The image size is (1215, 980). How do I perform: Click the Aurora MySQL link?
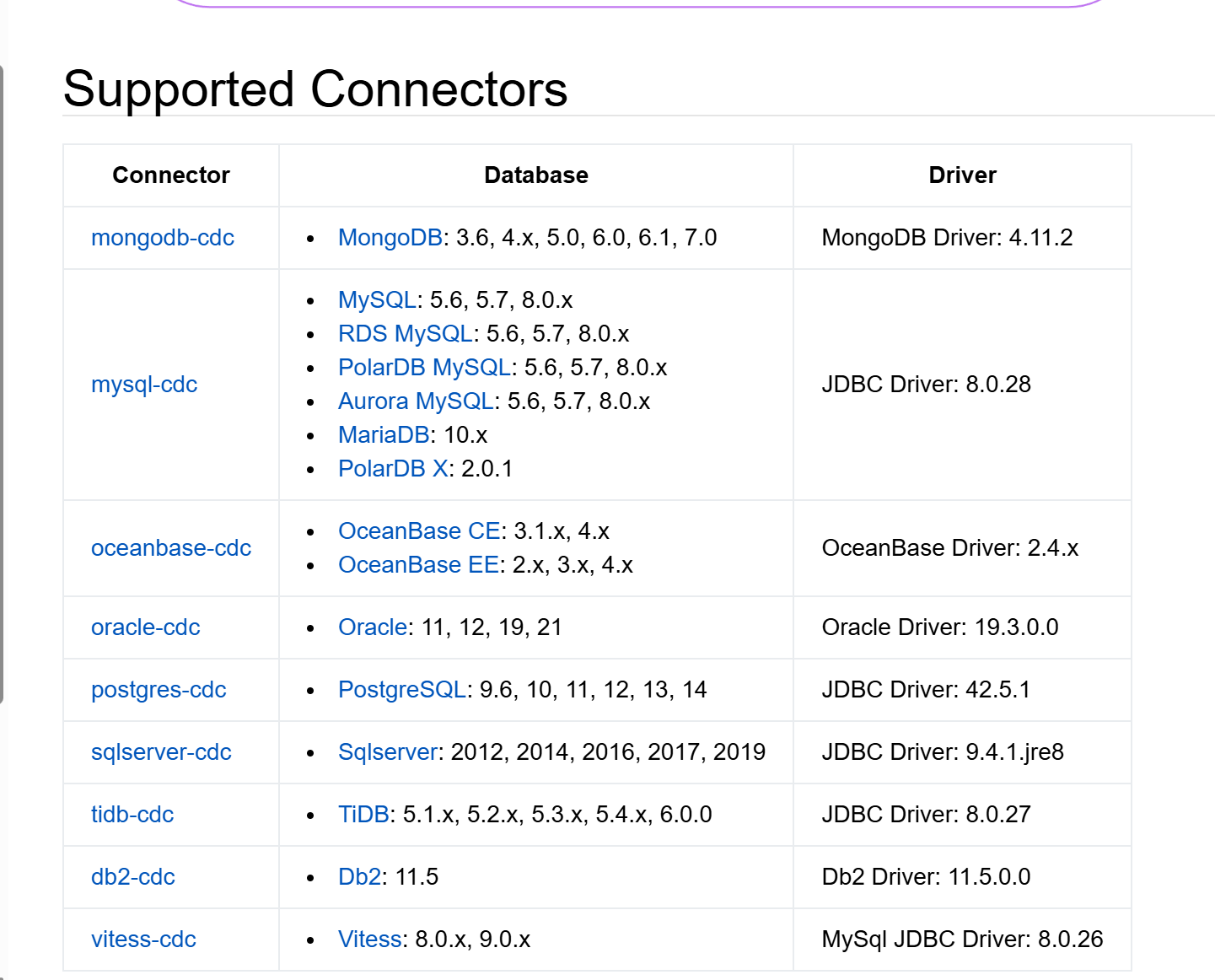[x=416, y=401]
